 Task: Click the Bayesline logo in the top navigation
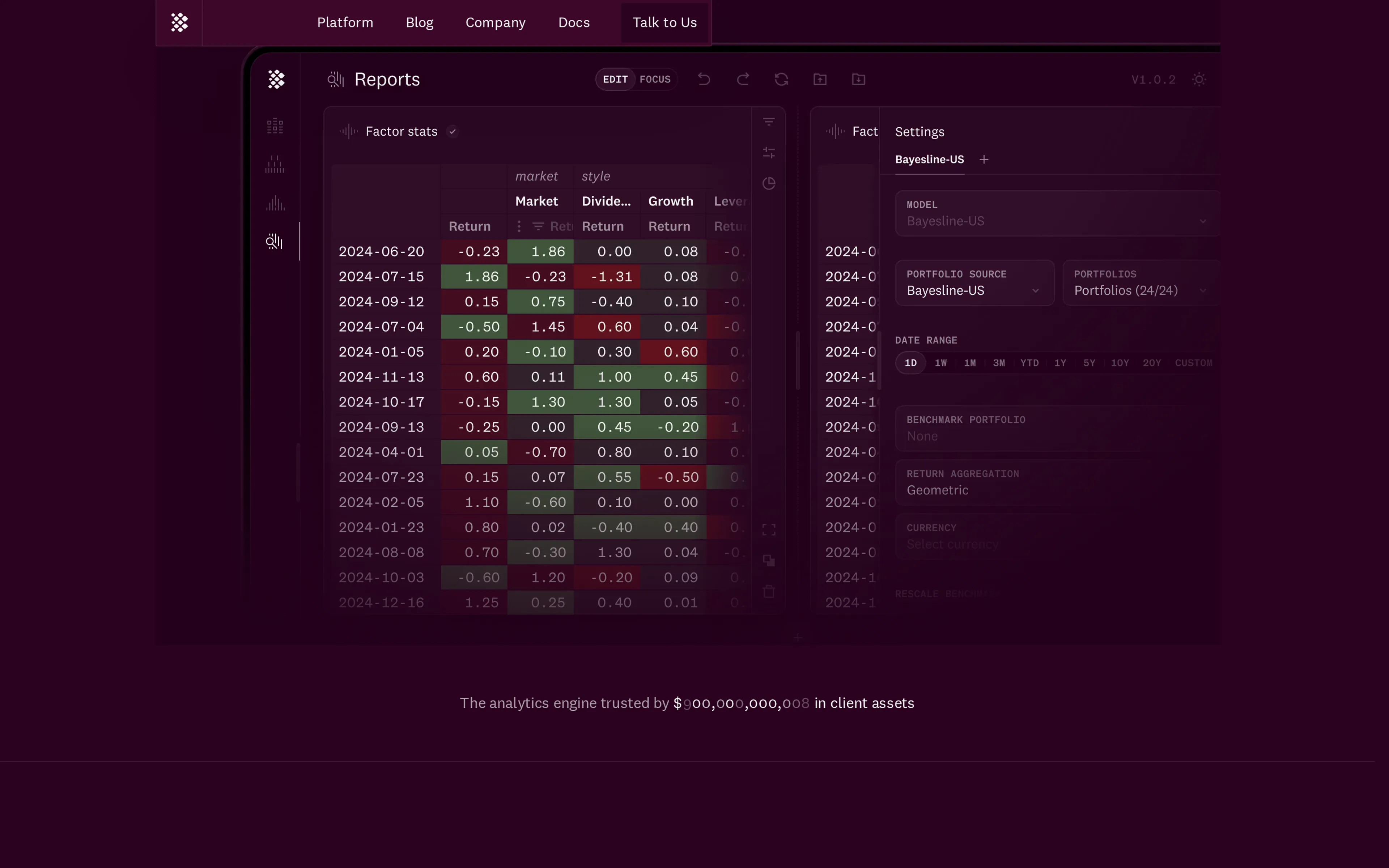point(179,22)
